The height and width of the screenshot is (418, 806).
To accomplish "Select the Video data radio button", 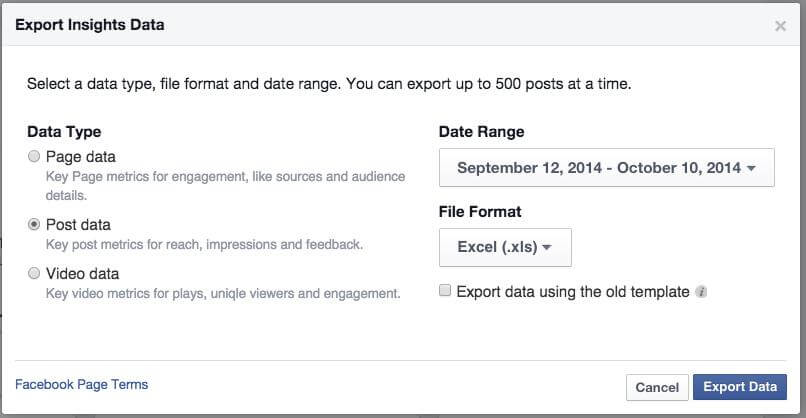I will tap(35, 273).
